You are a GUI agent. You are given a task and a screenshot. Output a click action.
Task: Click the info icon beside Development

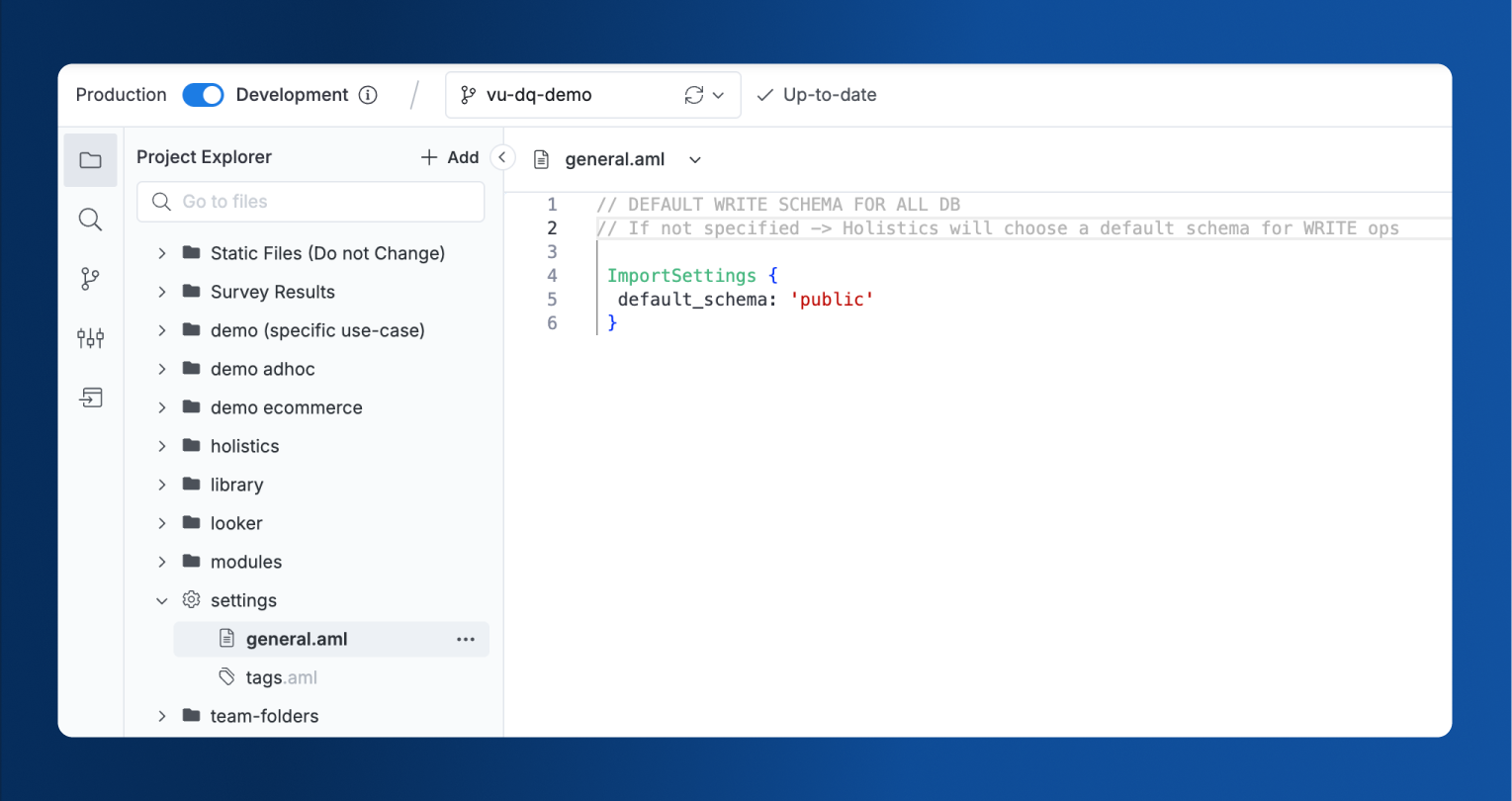point(368,95)
